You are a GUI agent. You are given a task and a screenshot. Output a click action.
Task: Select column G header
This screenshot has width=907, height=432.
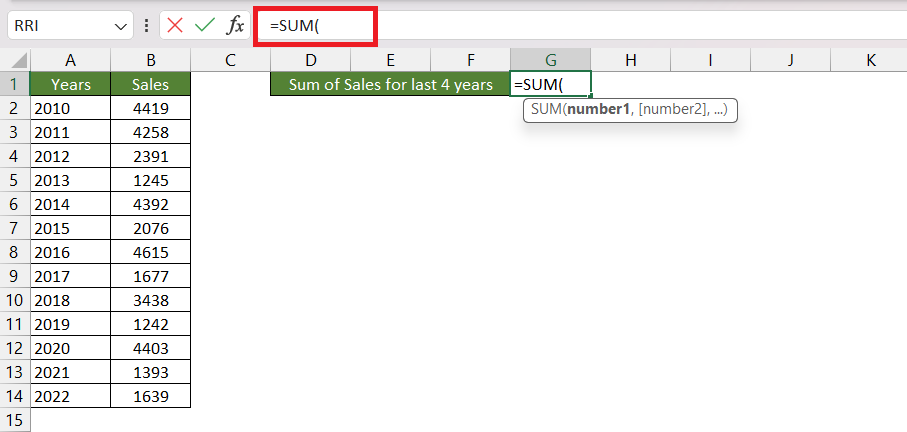click(x=551, y=60)
